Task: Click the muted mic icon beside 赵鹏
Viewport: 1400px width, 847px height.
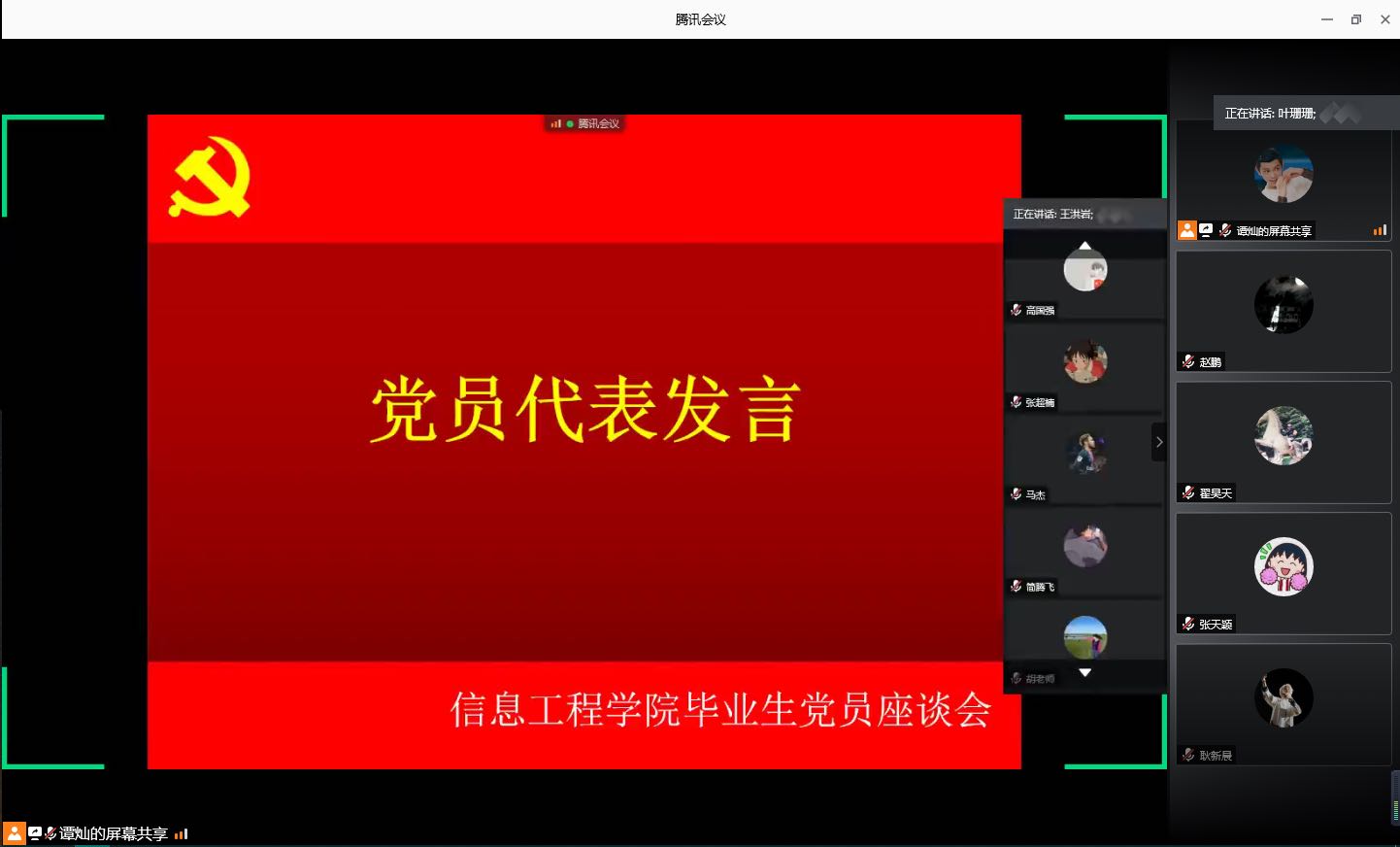Action: [x=1188, y=361]
